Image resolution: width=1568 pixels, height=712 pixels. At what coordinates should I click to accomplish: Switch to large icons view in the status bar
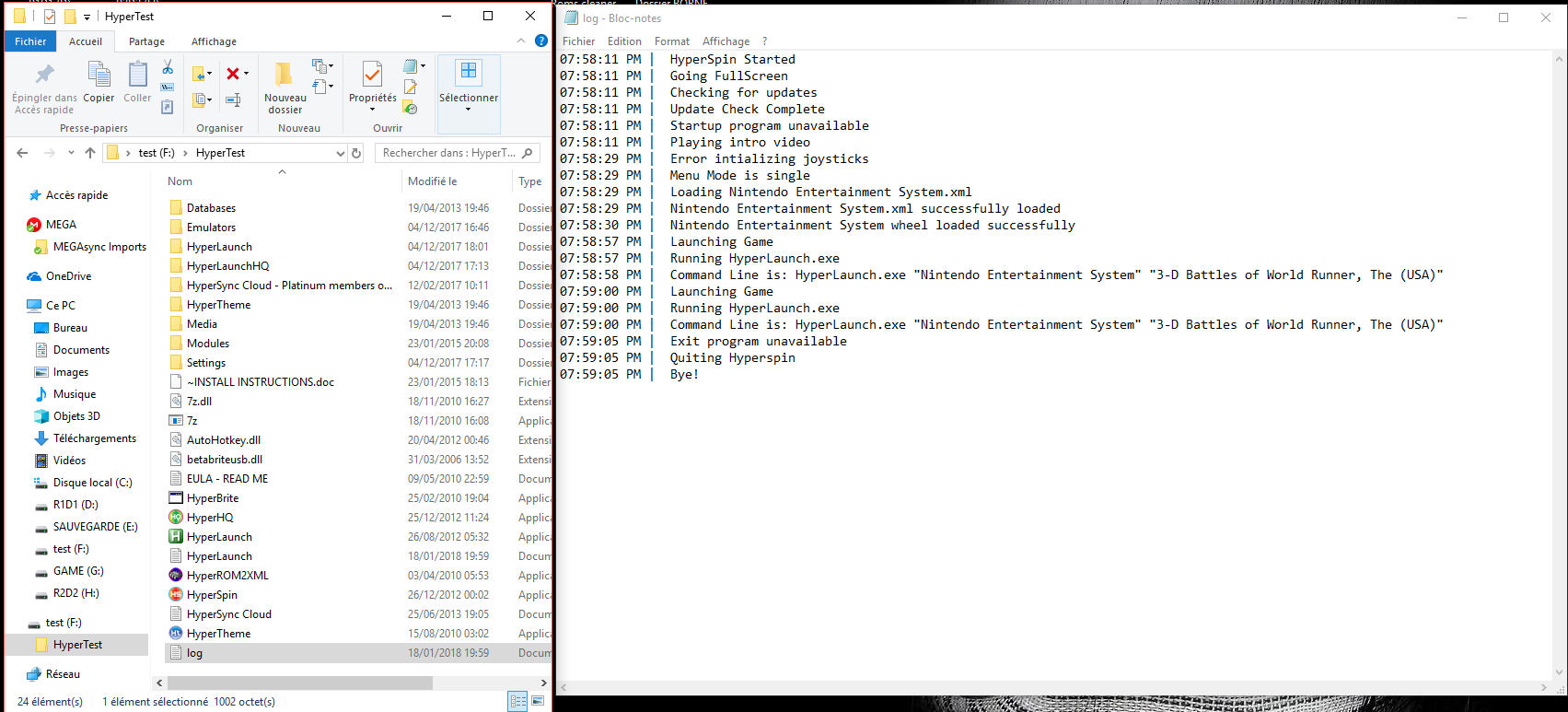point(538,702)
